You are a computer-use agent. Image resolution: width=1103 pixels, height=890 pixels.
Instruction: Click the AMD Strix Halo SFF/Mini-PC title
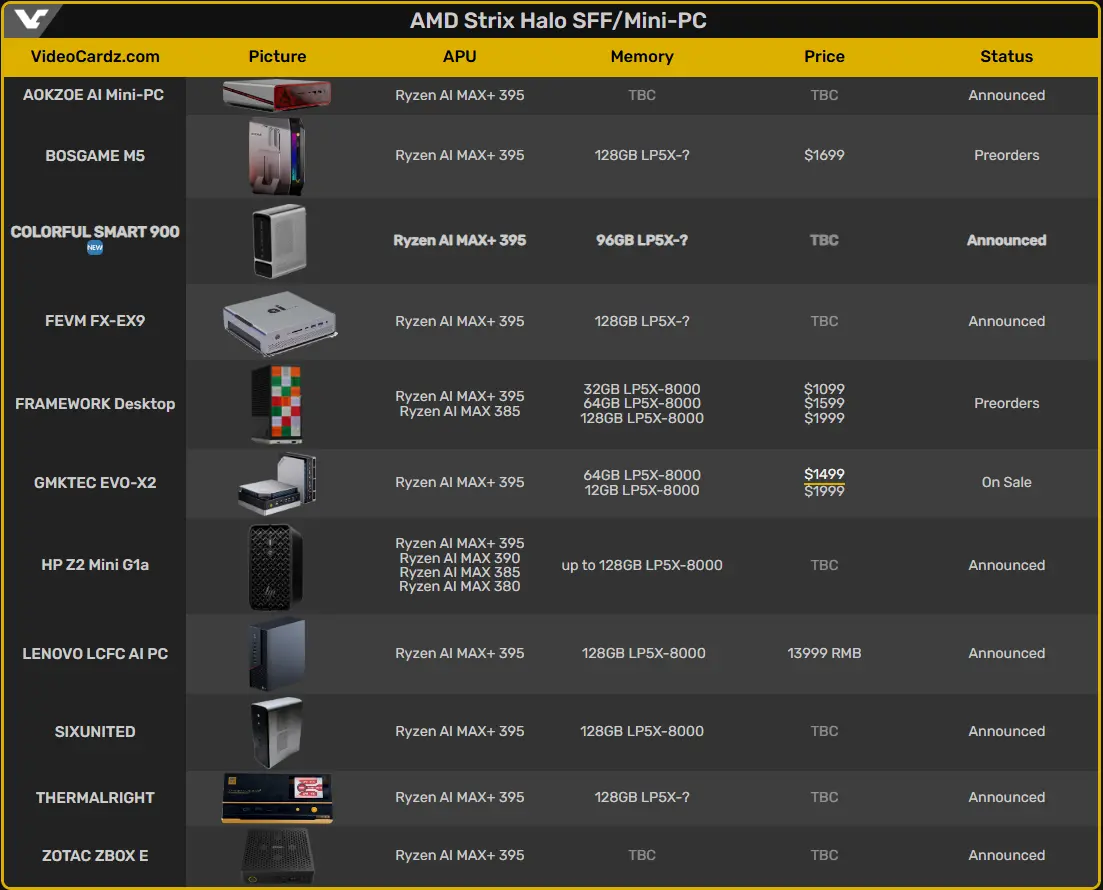point(559,20)
